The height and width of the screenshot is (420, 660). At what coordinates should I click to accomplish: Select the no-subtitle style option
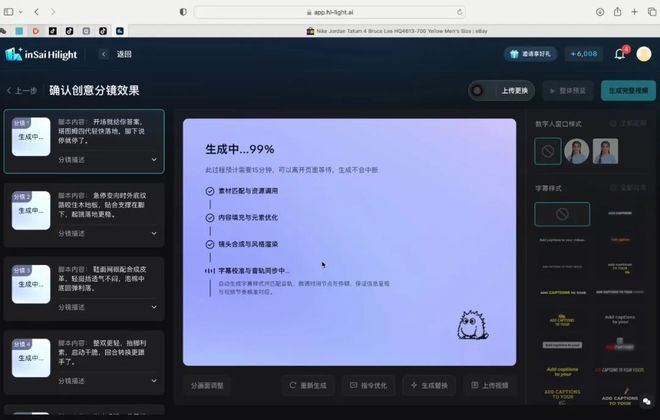pos(562,214)
